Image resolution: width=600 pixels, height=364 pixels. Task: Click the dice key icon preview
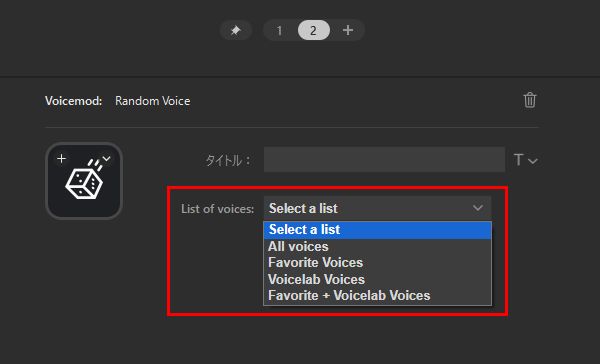[84, 181]
